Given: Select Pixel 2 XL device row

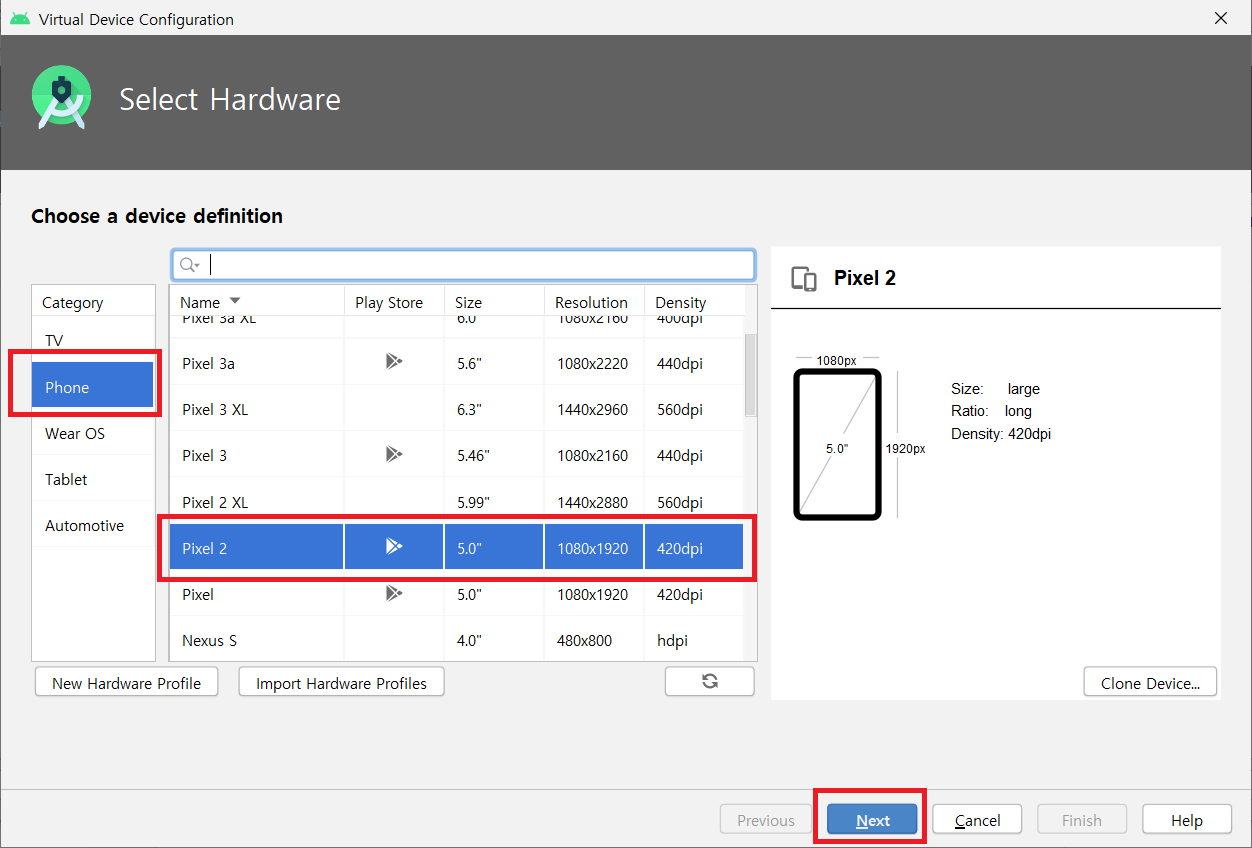Looking at the screenshot, I should [457, 501].
